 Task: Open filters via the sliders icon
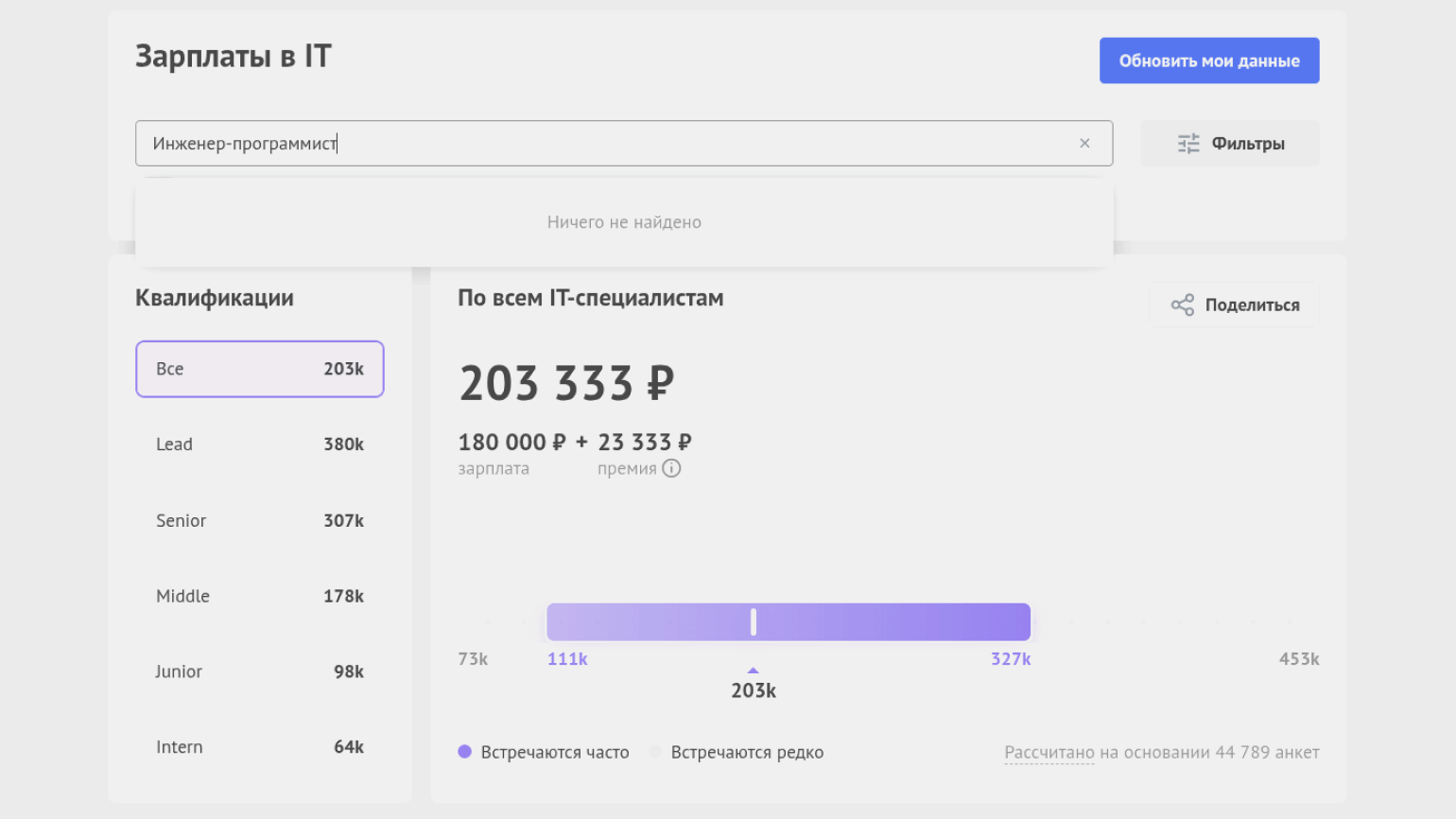1188,144
